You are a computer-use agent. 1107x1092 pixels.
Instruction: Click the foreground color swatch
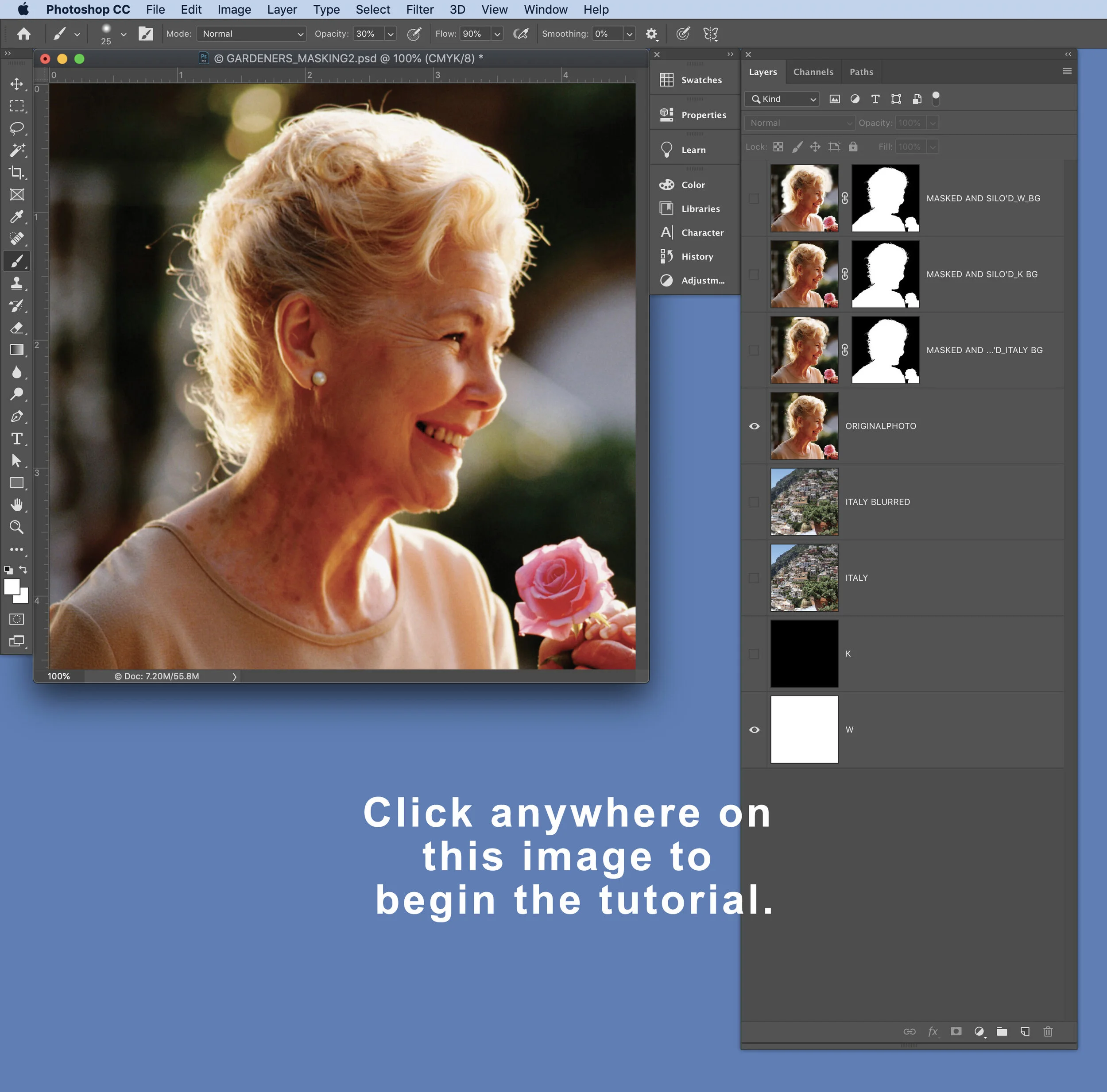pyautogui.click(x=12, y=587)
